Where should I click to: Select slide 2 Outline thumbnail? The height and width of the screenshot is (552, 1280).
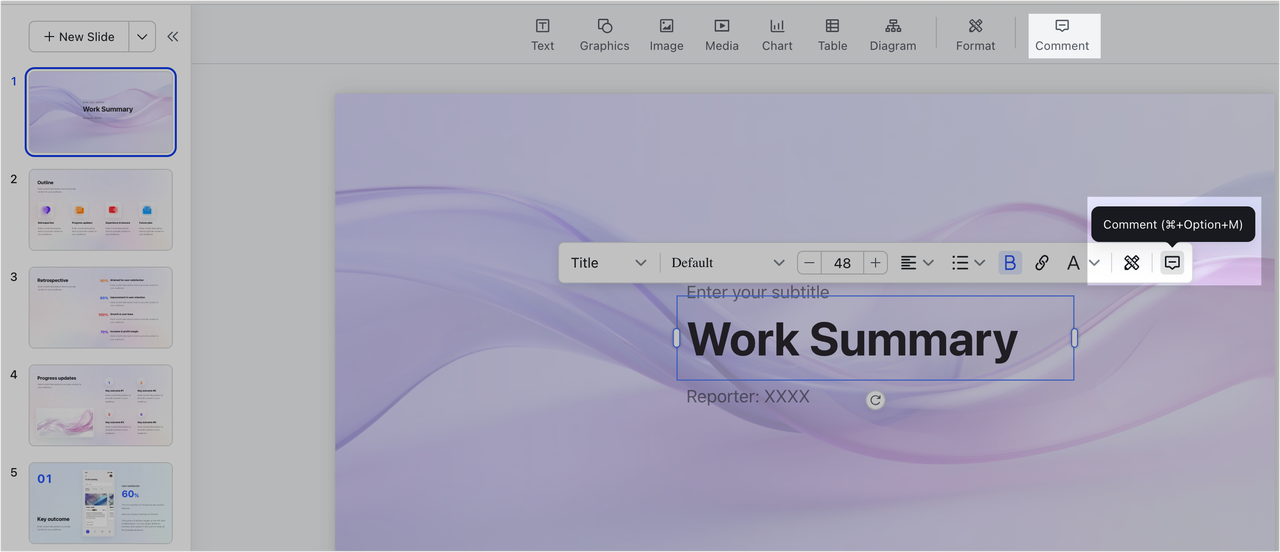pyautogui.click(x=101, y=210)
